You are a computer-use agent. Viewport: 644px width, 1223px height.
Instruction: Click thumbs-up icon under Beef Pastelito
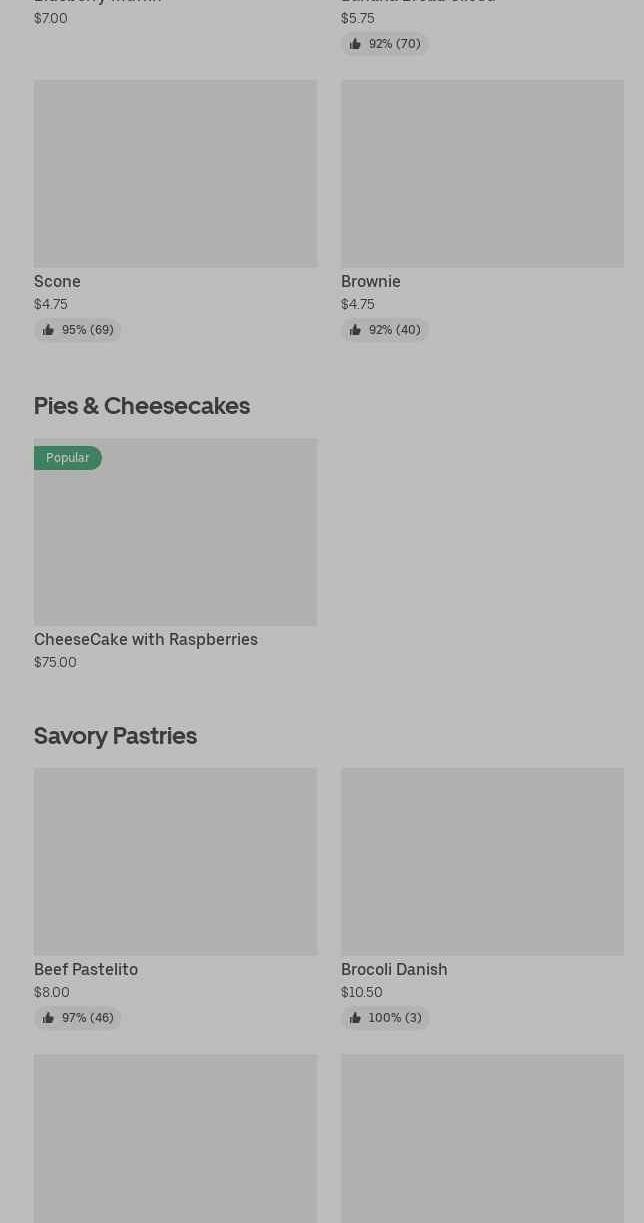click(x=48, y=1018)
